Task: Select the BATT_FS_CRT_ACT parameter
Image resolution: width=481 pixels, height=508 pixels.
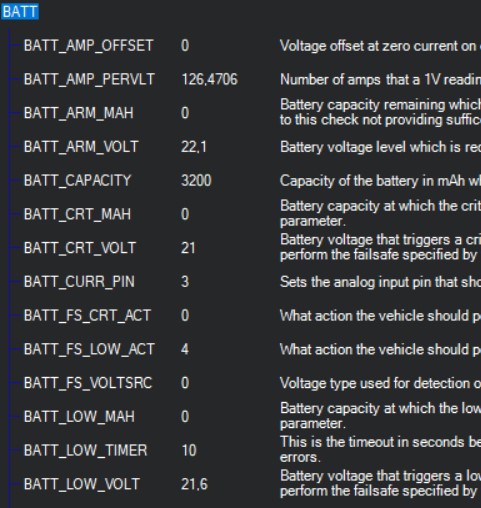Action: (88, 315)
